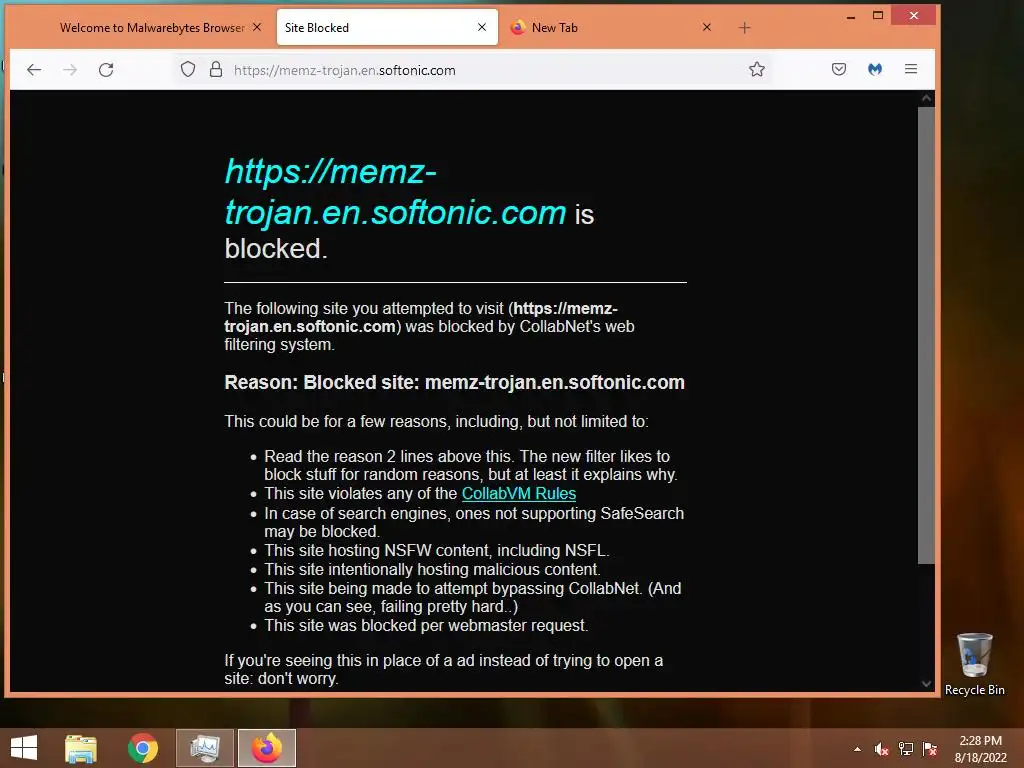Open the Malwarebytes Browser Guard extension
Viewport: 1024px width, 768px height.
875,69
